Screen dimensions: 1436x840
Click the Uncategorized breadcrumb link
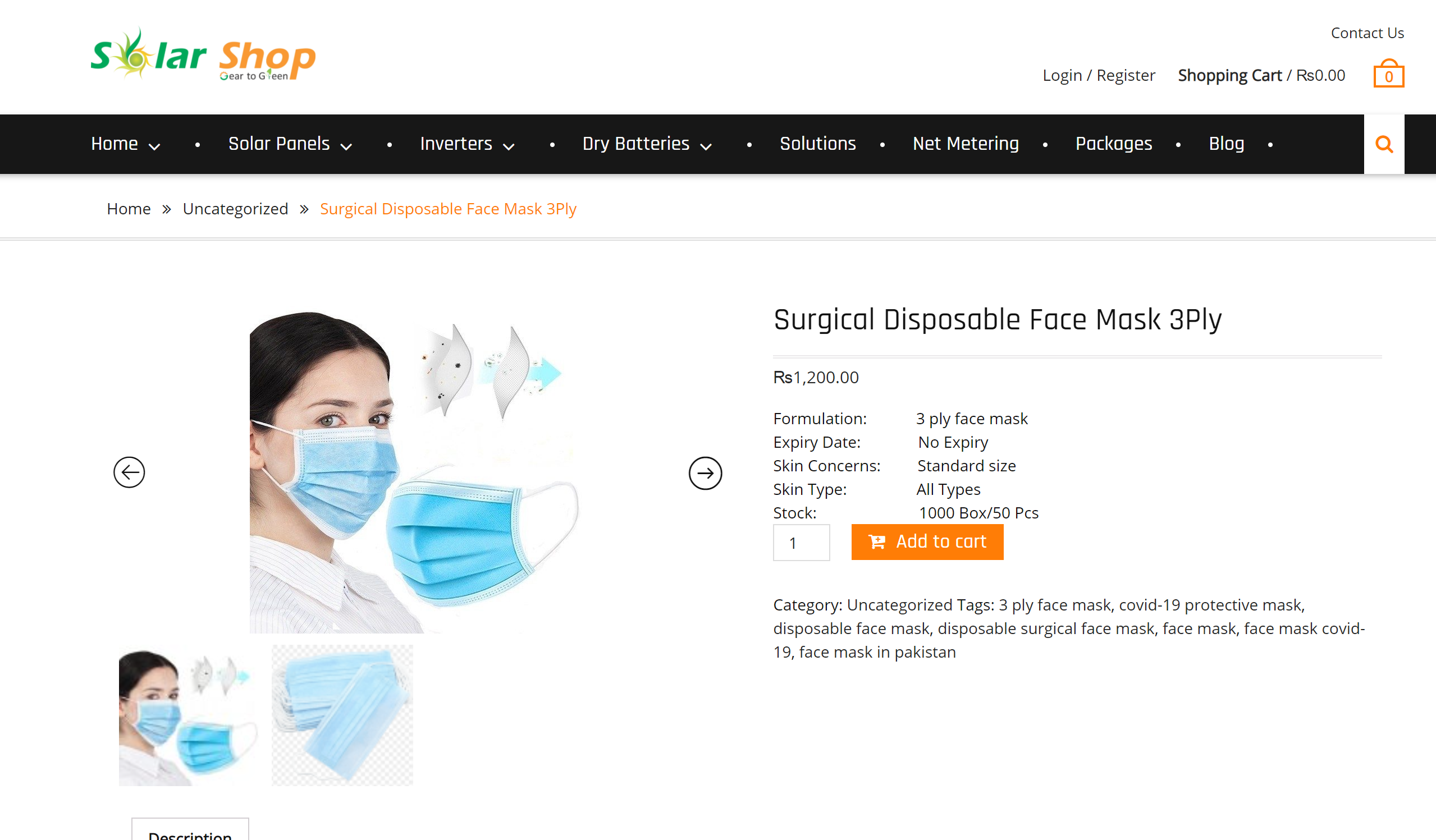point(235,209)
